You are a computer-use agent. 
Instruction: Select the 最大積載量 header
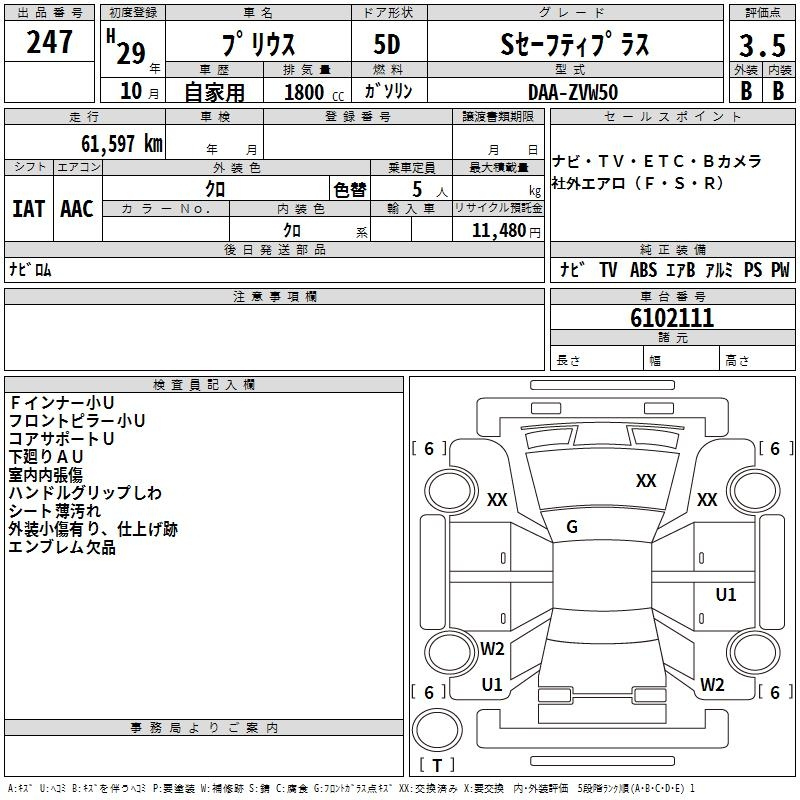(x=498, y=167)
